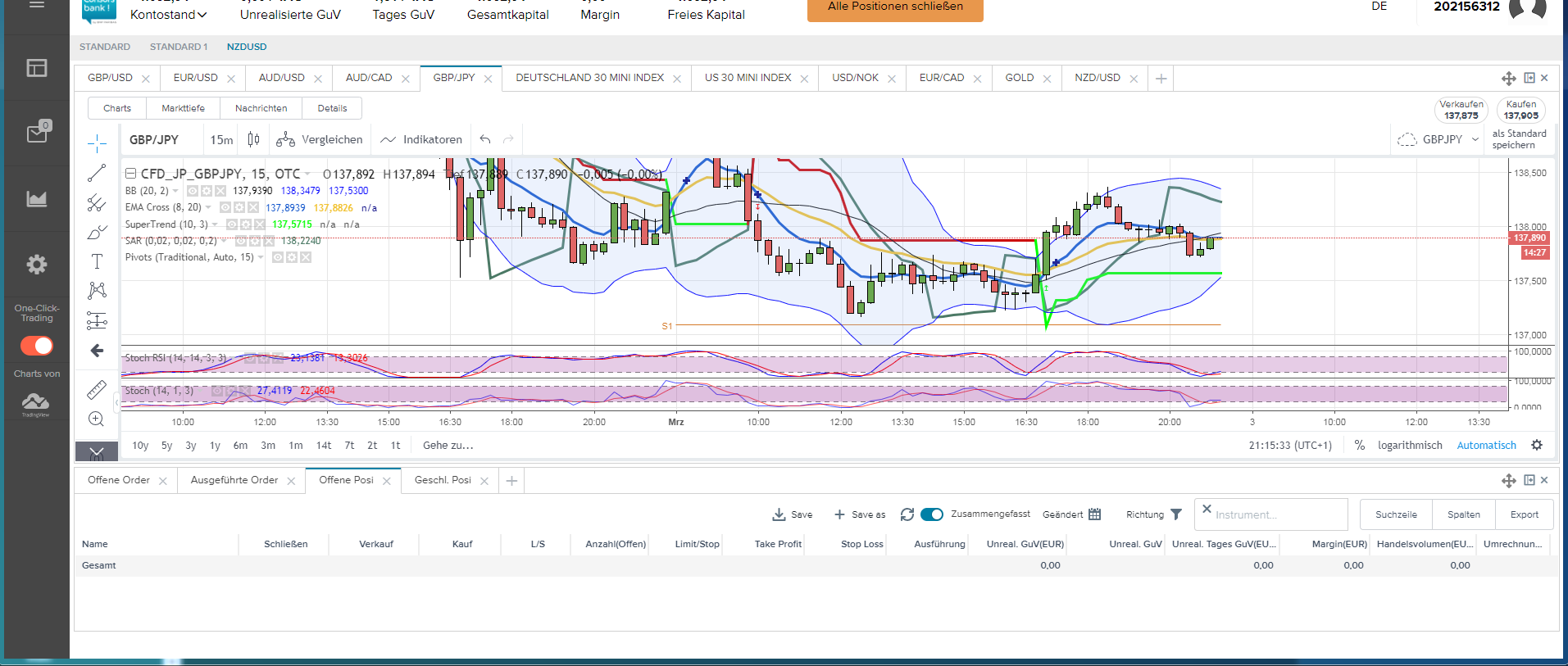Screen dimensions: 1568x666
Task: Click the back arrow in drawing toolbar
Action: (x=97, y=351)
